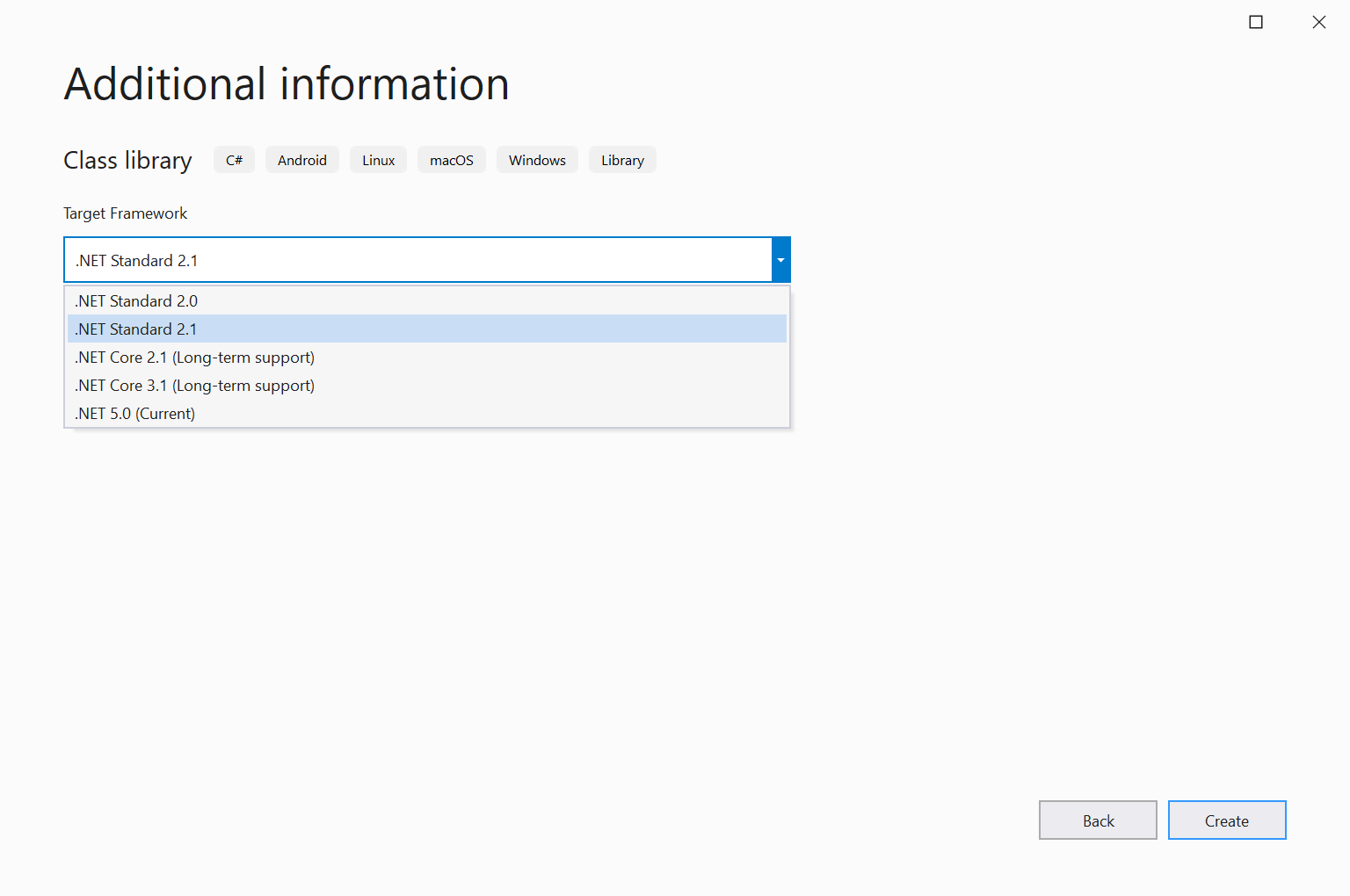
Task: Click the Linux platform tag
Action: coord(377,159)
